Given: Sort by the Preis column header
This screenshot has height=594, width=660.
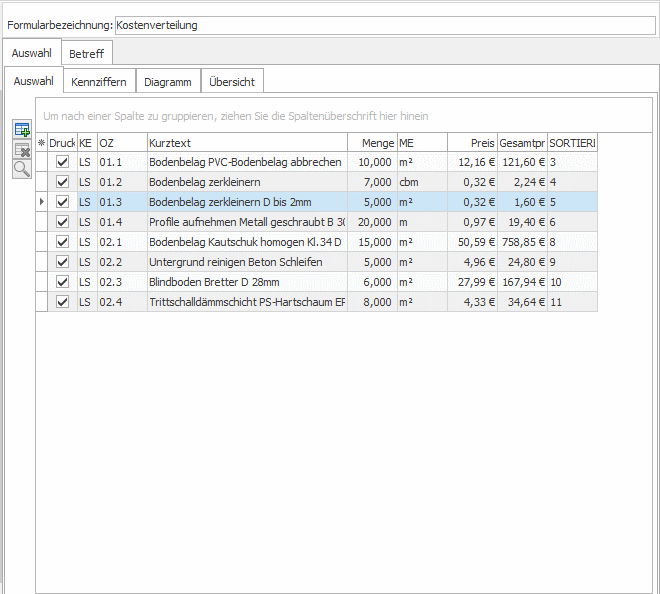Looking at the screenshot, I should pyautogui.click(x=472, y=143).
